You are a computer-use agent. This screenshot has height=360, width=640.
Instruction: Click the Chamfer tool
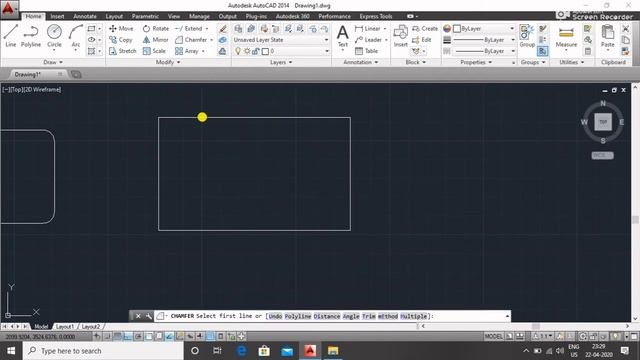(x=191, y=40)
